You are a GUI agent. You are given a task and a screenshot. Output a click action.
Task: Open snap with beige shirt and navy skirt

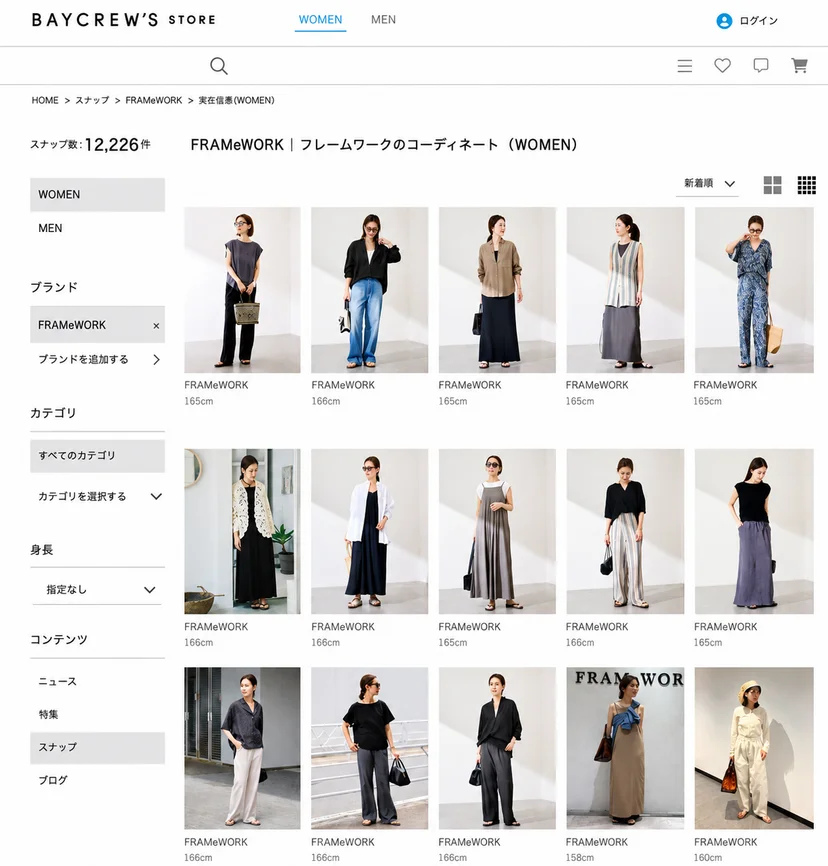[497, 290]
